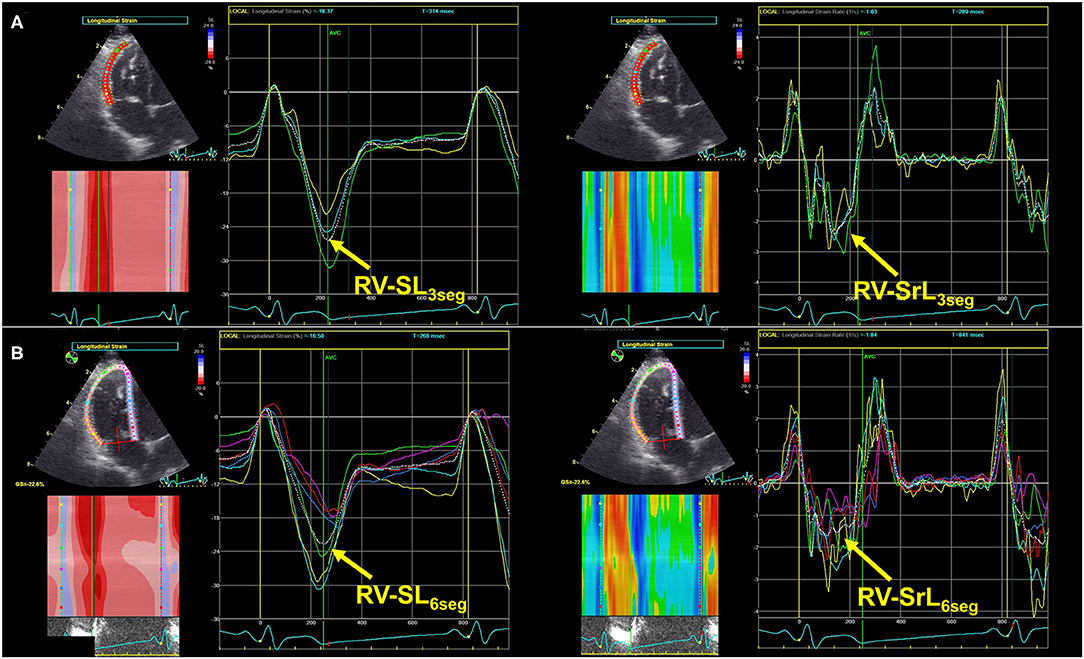Click the six-segment echo image in panel B strain view
This screenshot has height=659, width=1084.
(x=112, y=419)
